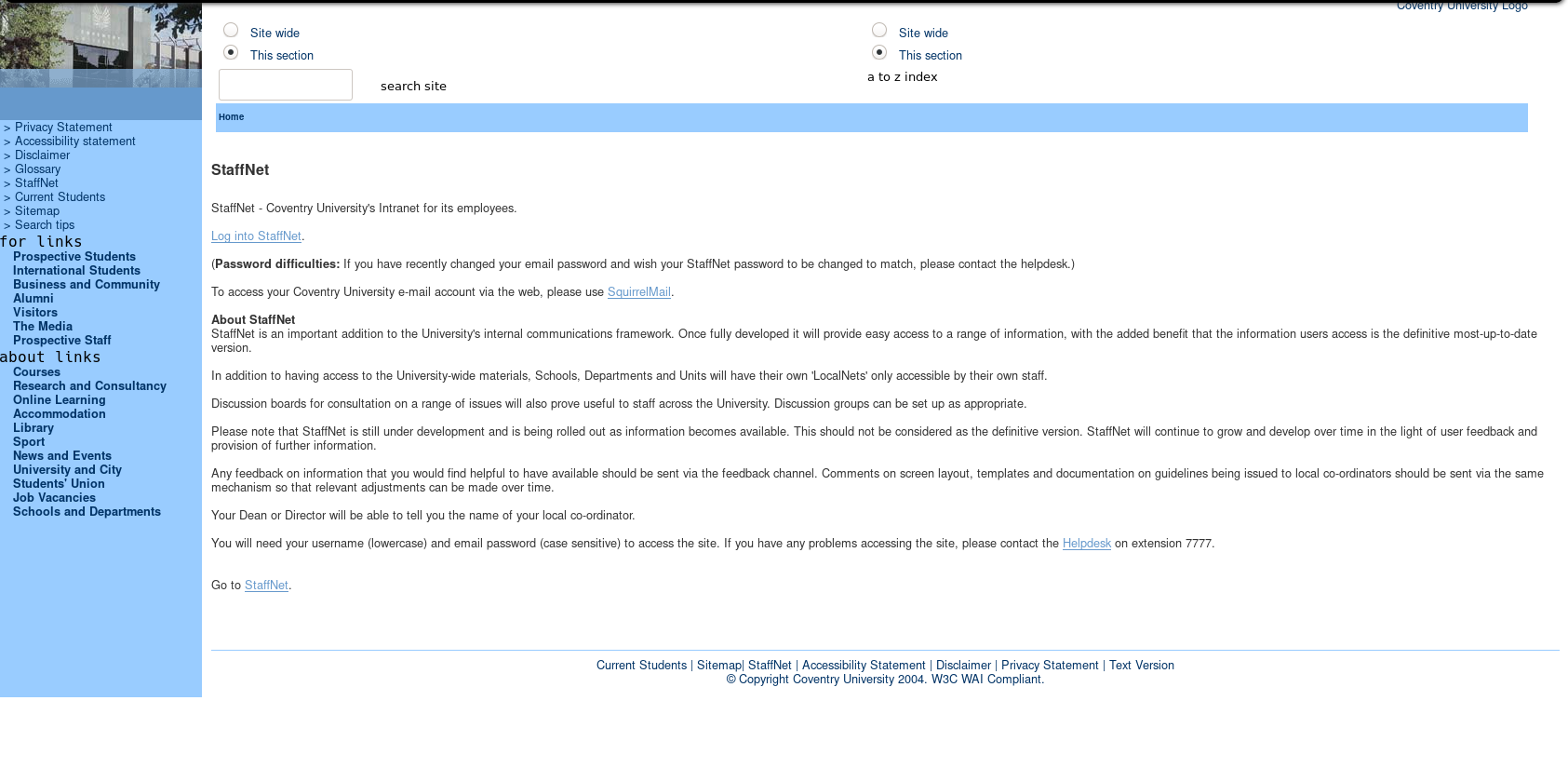Open the SquirrelMail link
This screenshot has height=768, width=1568.
(639, 292)
